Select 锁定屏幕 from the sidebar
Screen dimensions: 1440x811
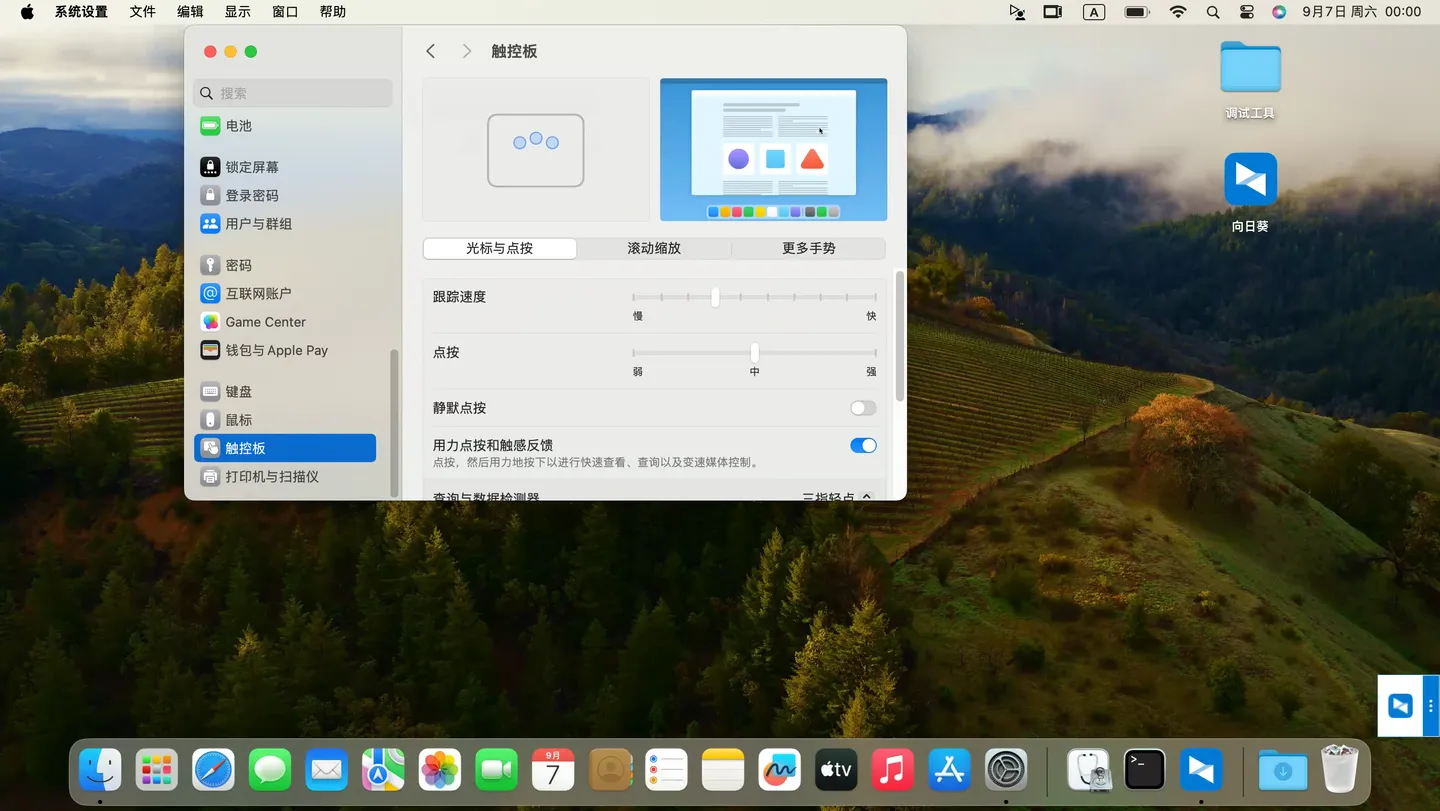click(x=250, y=166)
